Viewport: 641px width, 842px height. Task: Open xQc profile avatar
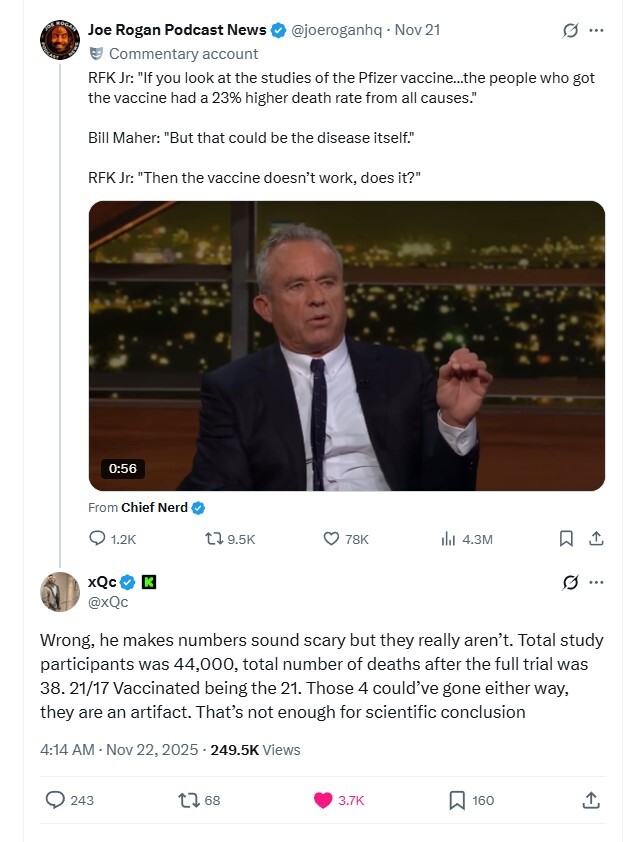tap(59, 591)
